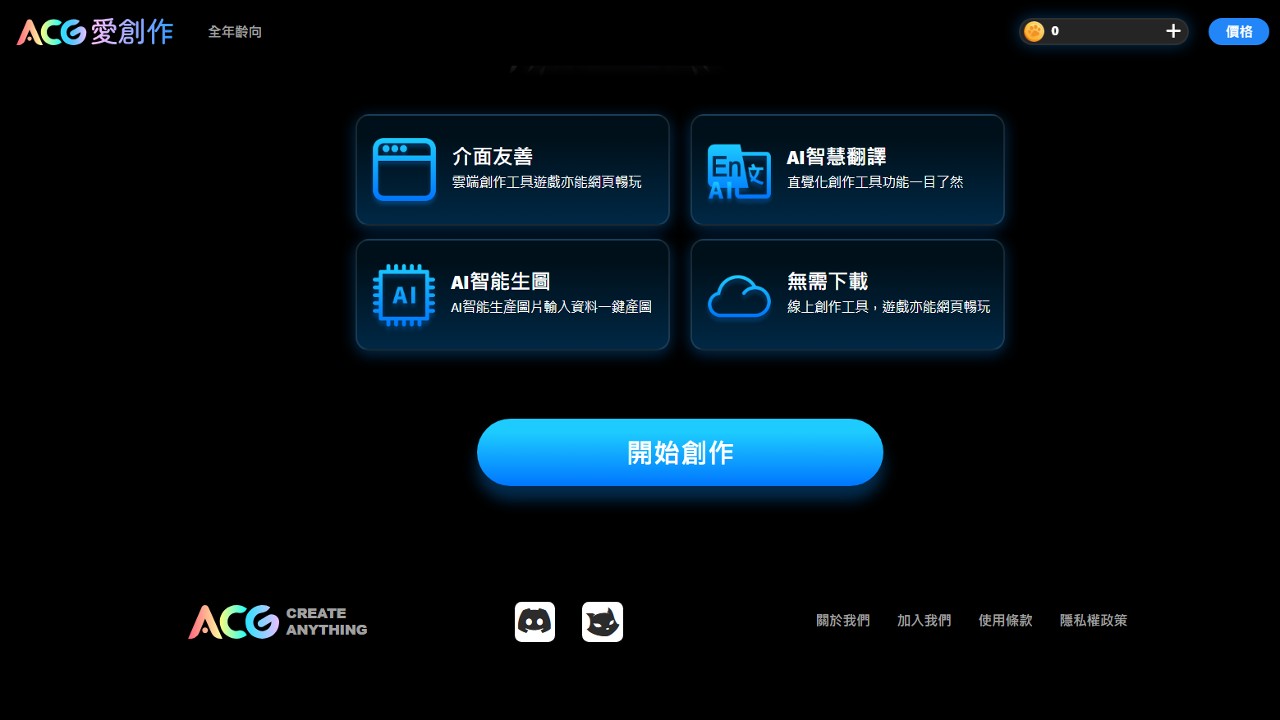Select the AI智慧翻譯 card title
This screenshot has height=720, width=1280.
[x=836, y=157]
